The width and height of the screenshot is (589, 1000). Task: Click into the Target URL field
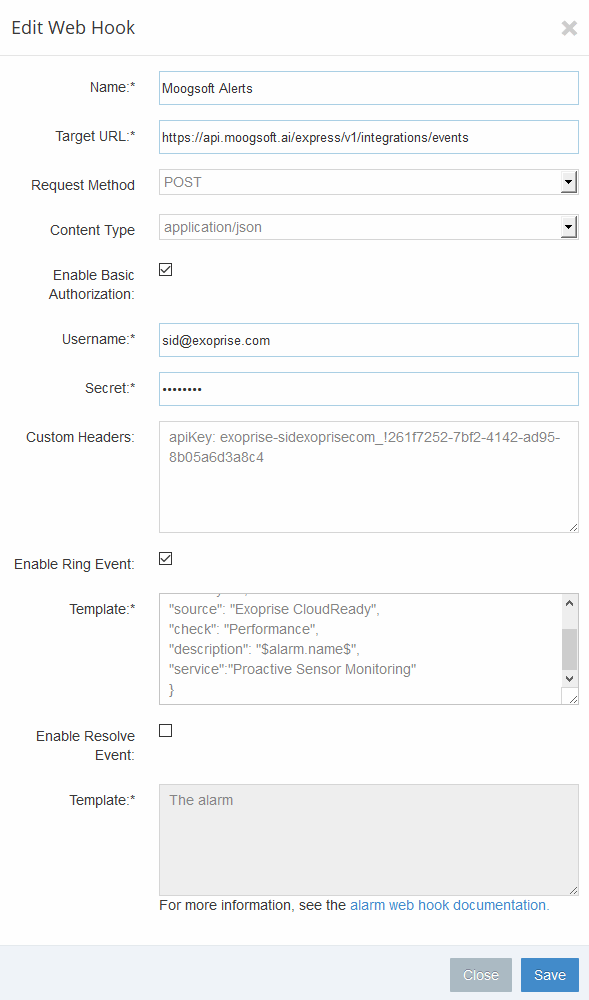point(368,137)
